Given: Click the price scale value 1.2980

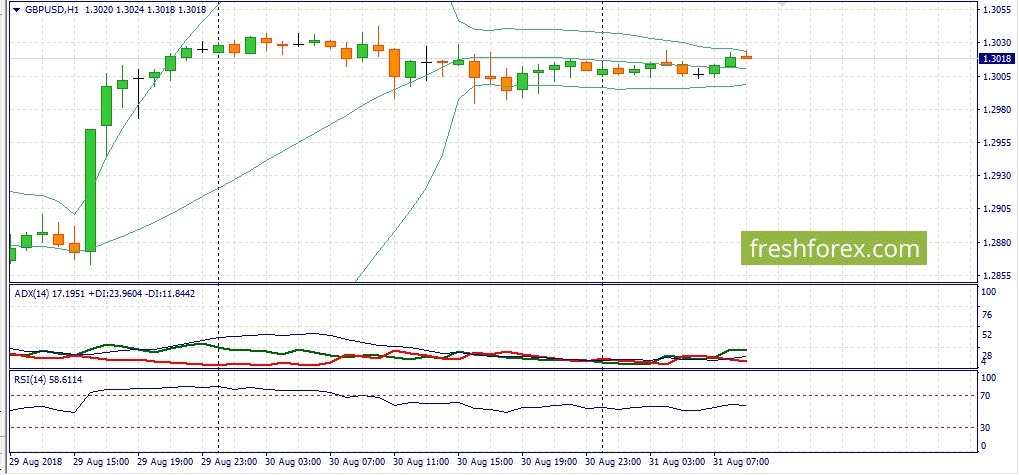Looking at the screenshot, I should [996, 109].
